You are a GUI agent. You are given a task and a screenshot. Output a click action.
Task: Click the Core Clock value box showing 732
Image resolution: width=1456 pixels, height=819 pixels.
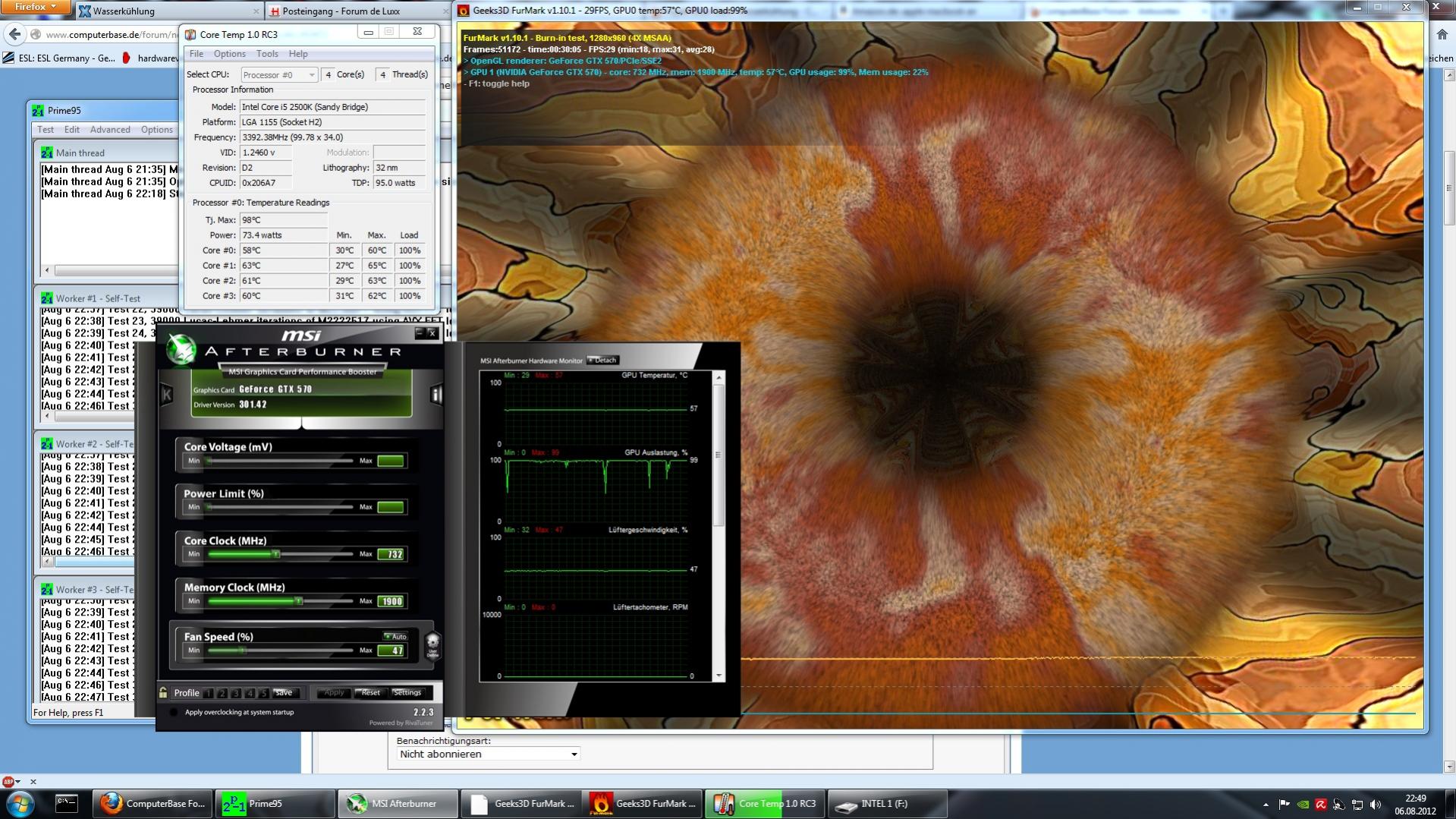tap(392, 554)
